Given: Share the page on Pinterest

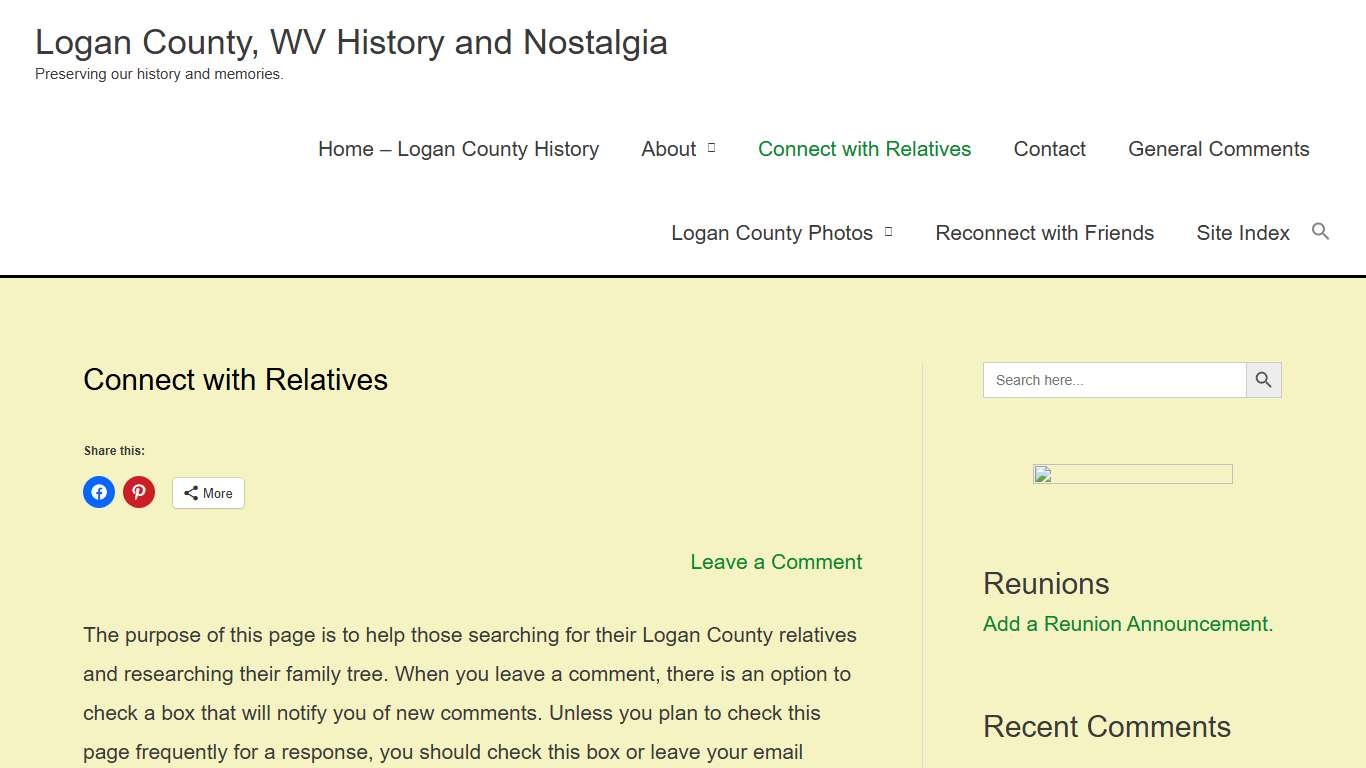Looking at the screenshot, I should 139,492.
